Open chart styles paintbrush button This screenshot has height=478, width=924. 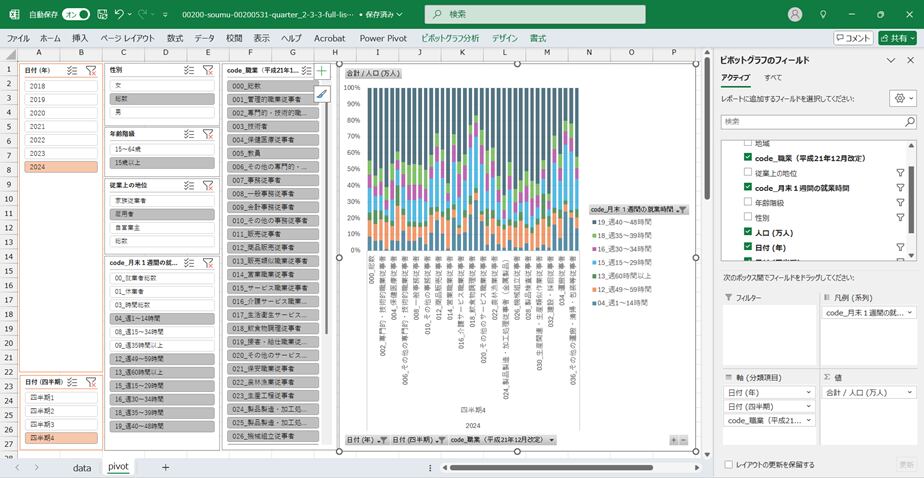322,93
